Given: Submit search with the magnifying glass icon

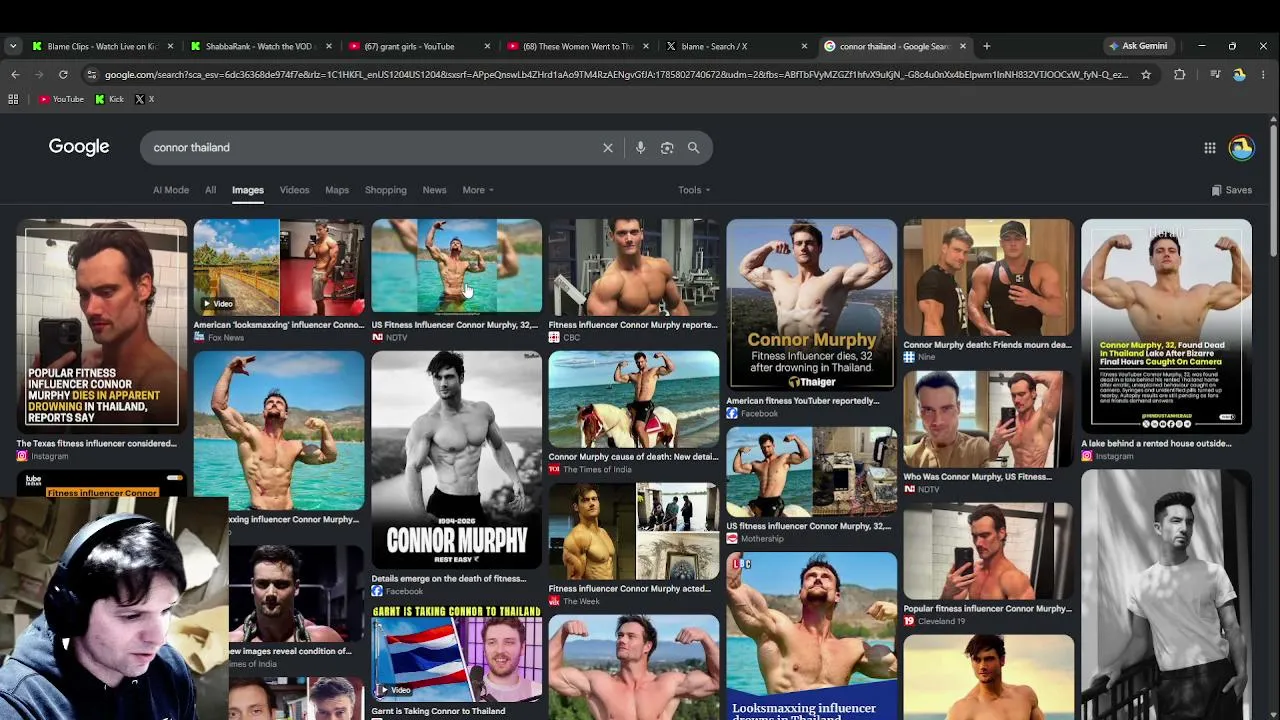Looking at the screenshot, I should tap(693, 148).
